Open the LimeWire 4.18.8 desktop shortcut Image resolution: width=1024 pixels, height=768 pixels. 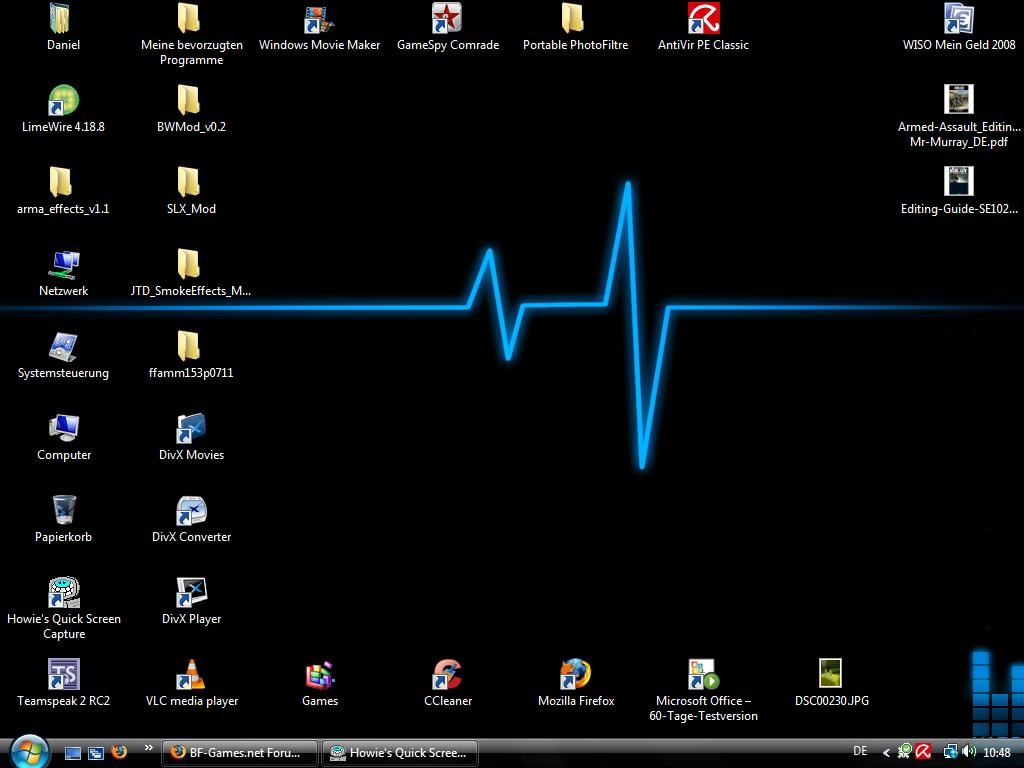pyautogui.click(x=63, y=101)
